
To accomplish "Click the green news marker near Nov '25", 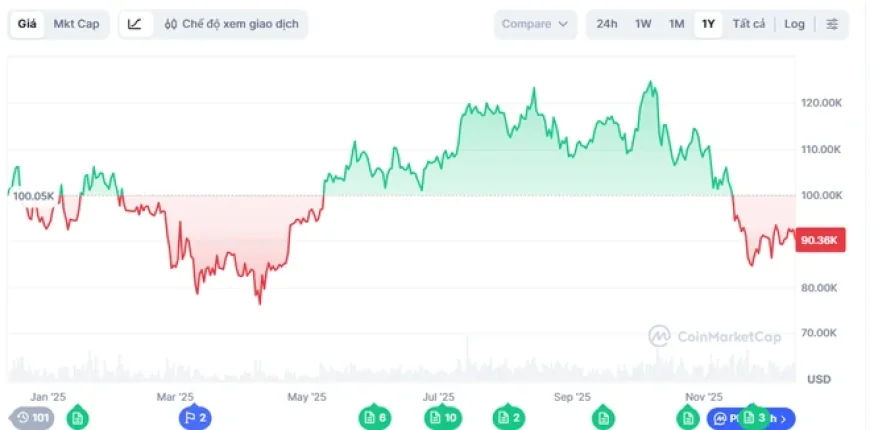I will (x=688, y=418).
